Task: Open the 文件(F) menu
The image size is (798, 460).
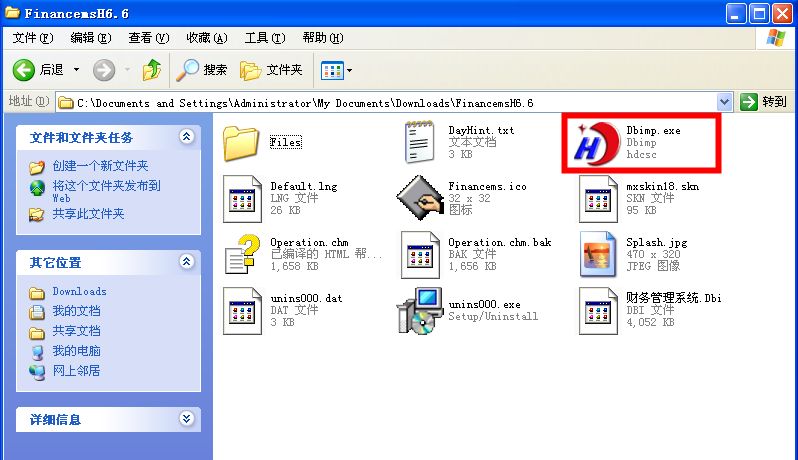Action: (x=33, y=38)
